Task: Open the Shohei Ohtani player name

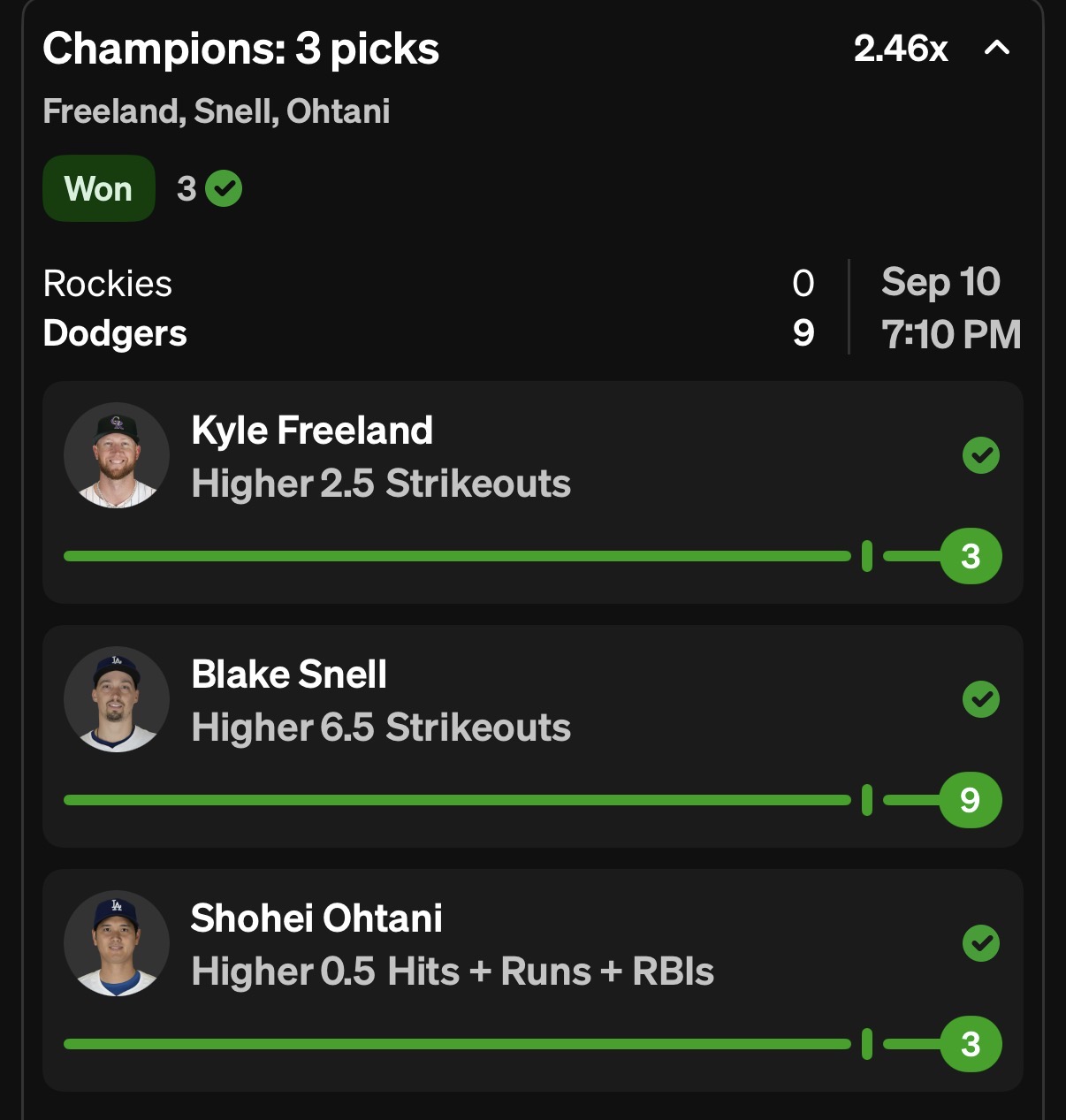Action: tap(316, 918)
